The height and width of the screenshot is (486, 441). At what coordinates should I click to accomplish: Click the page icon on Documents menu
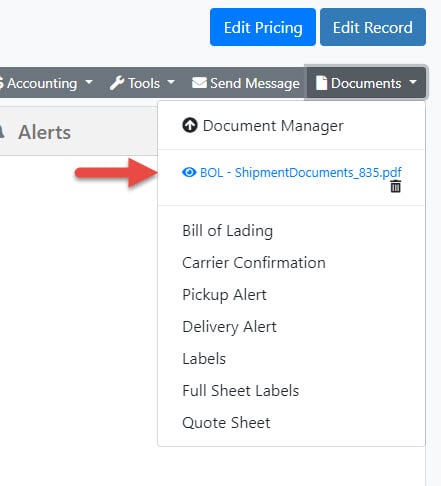point(321,83)
